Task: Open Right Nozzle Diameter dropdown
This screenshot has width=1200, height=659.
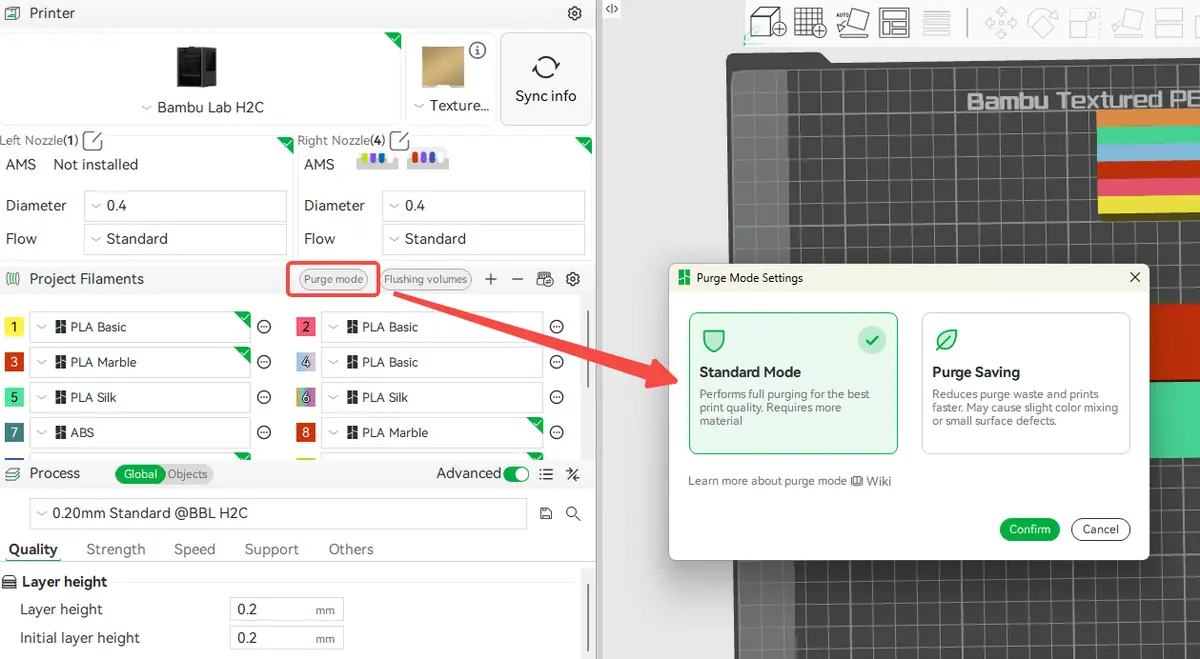Action: click(x=483, y=206)
